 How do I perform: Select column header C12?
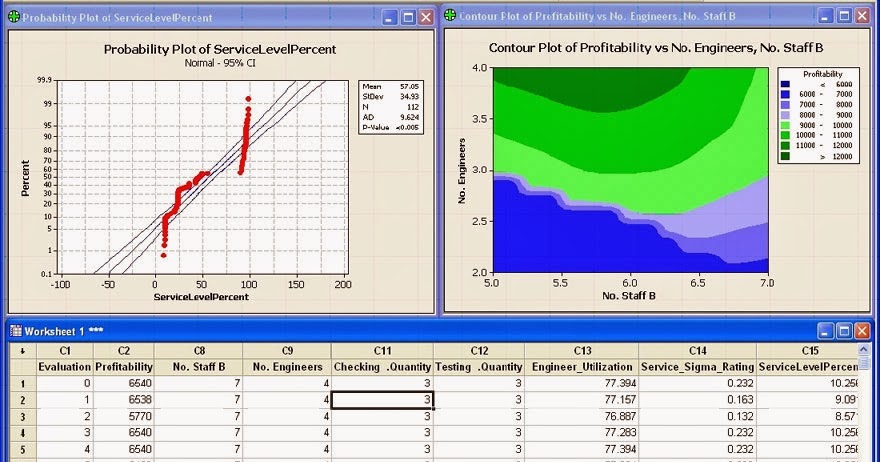click(x=479, y=351)
